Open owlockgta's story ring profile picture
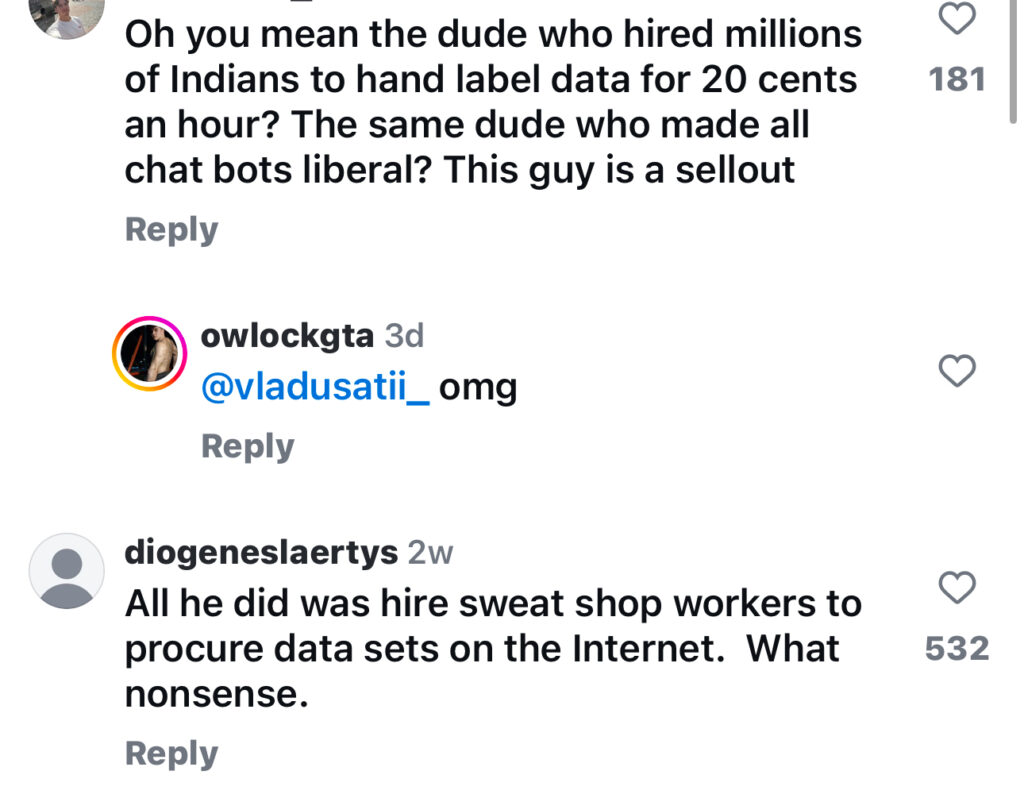1024x798 pixels. [x=151, y=354]
